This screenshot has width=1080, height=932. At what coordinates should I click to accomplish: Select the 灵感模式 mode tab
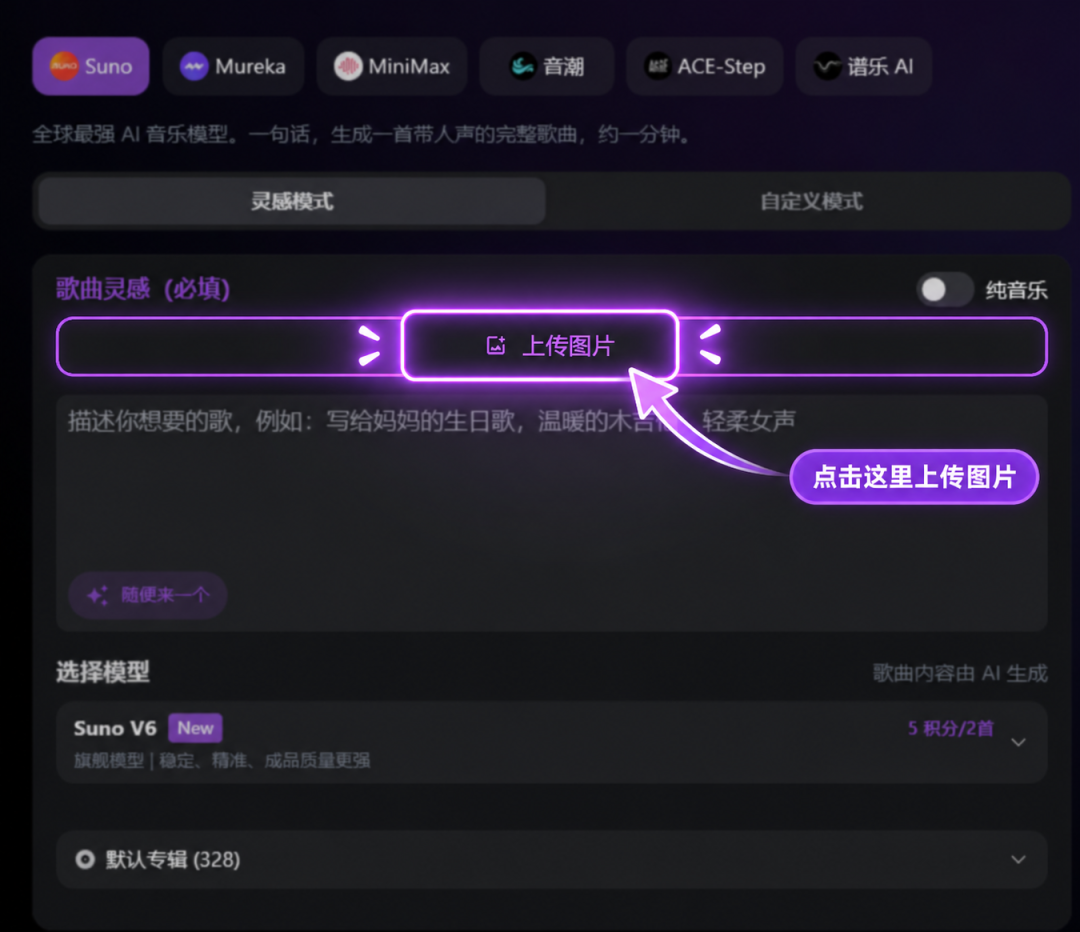292,201
